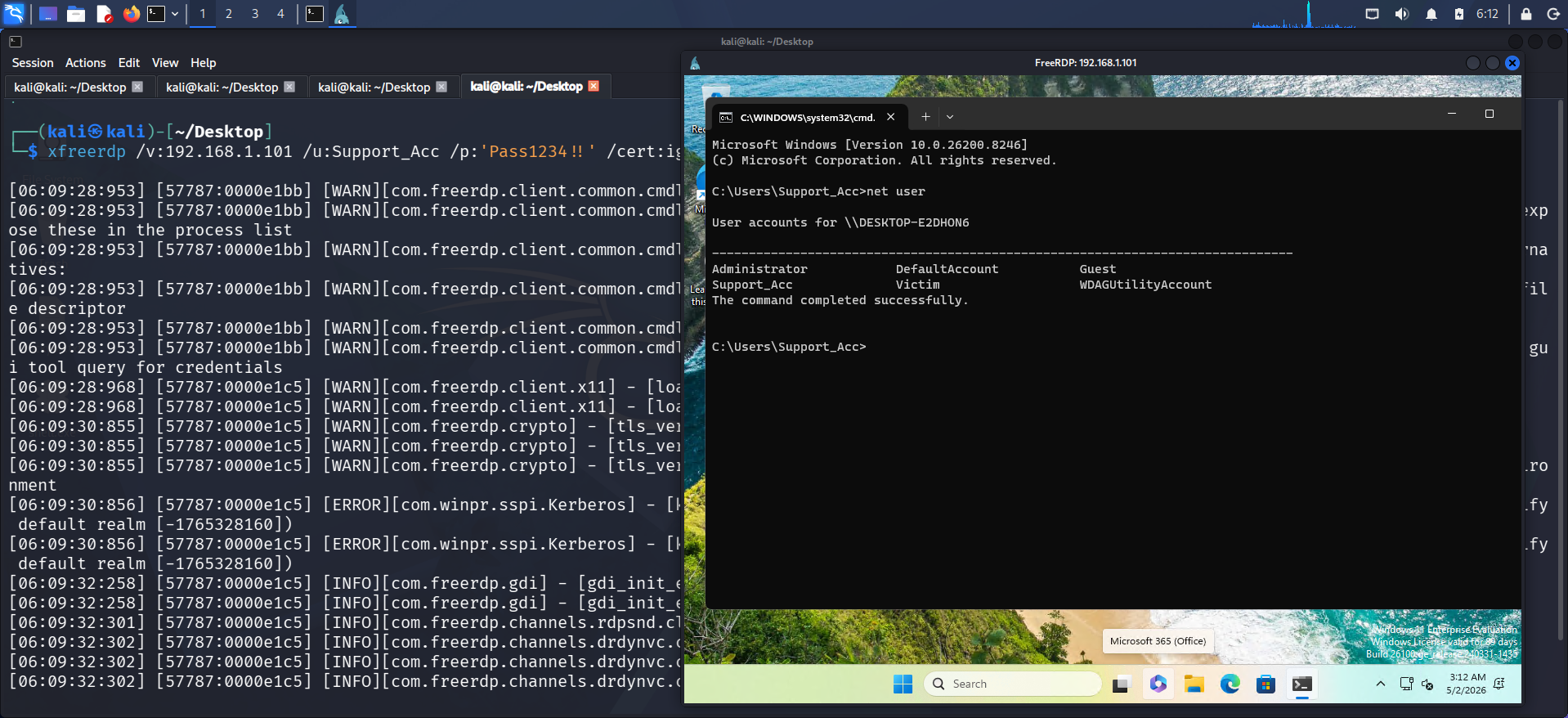This screenshot has width=1568, height=718.
Task: Expand the hidden tray icons chevron
Action: [x=1381, y=684]
